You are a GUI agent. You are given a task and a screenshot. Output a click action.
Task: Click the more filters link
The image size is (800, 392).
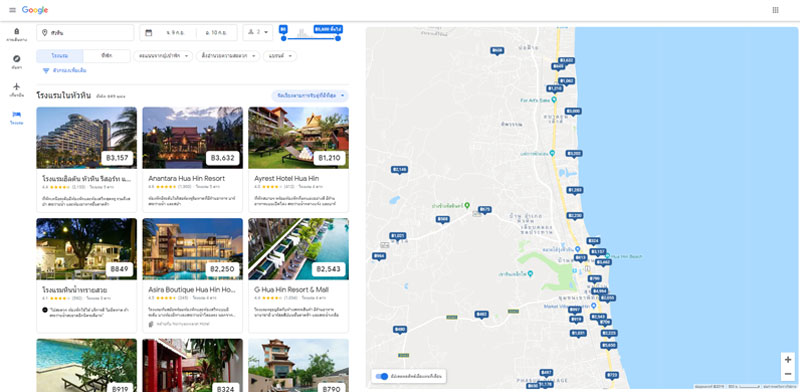point(64,70)
